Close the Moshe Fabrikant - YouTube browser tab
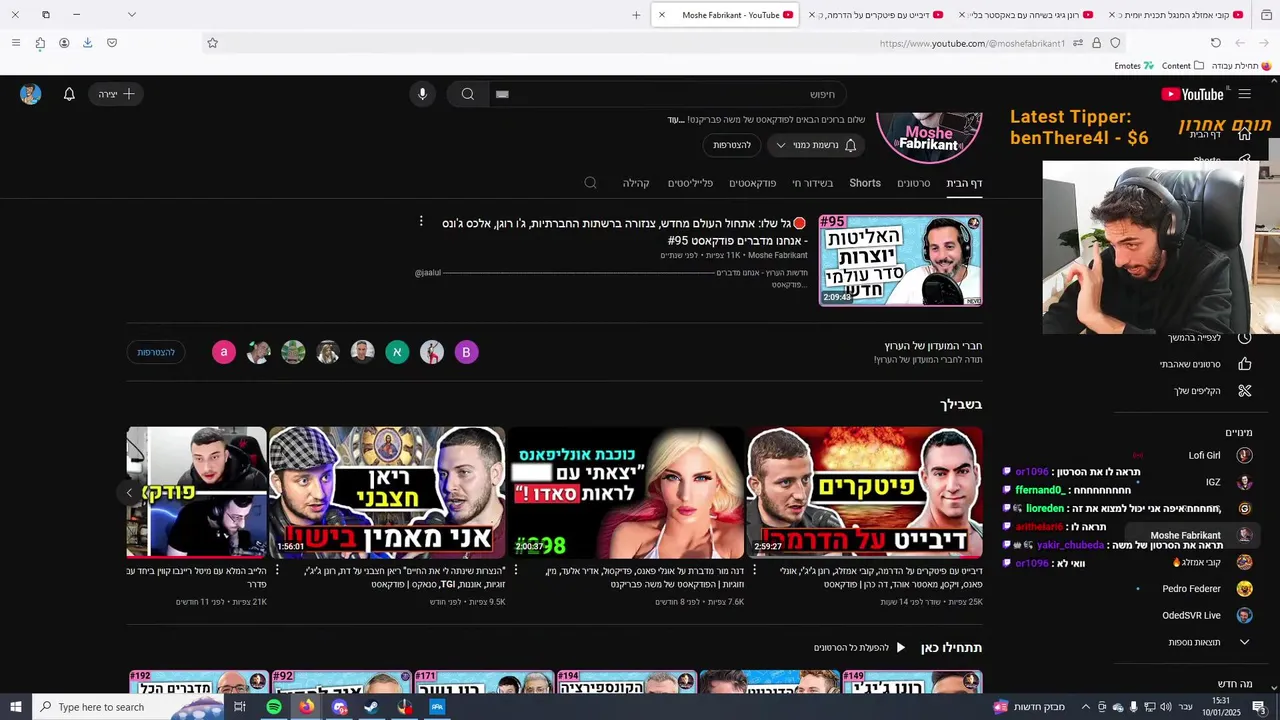The width and height of the screenshot is (1280, 720). pyautogui.click(x=662, y=15)
